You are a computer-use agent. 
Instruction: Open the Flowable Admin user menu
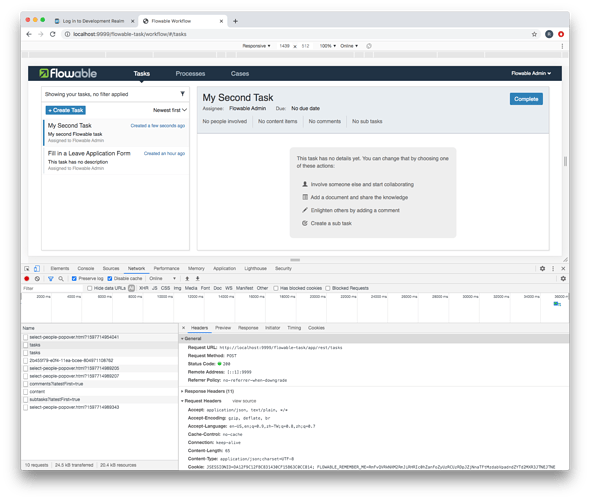point(531,73)
